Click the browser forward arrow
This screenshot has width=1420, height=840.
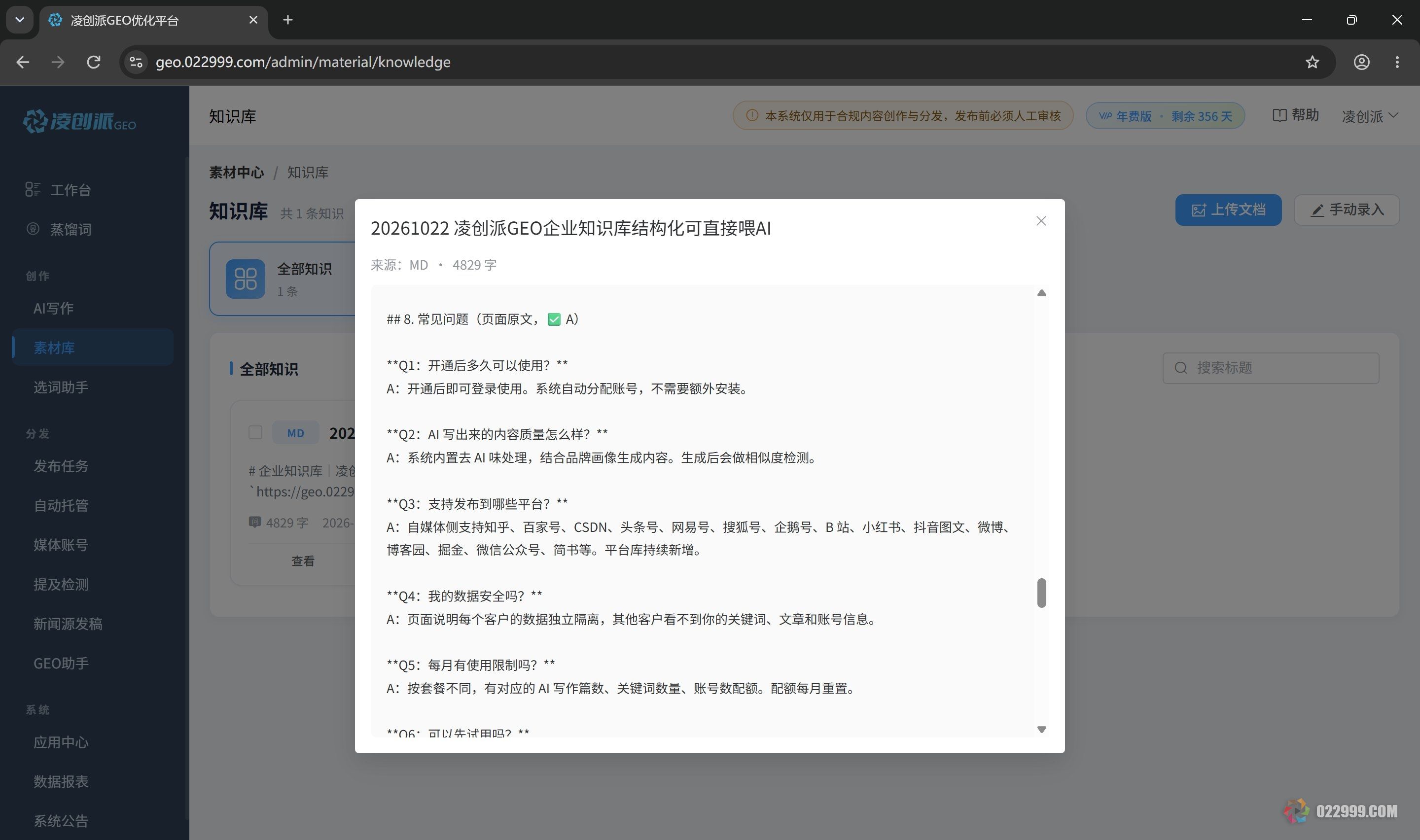coord(58,62)
